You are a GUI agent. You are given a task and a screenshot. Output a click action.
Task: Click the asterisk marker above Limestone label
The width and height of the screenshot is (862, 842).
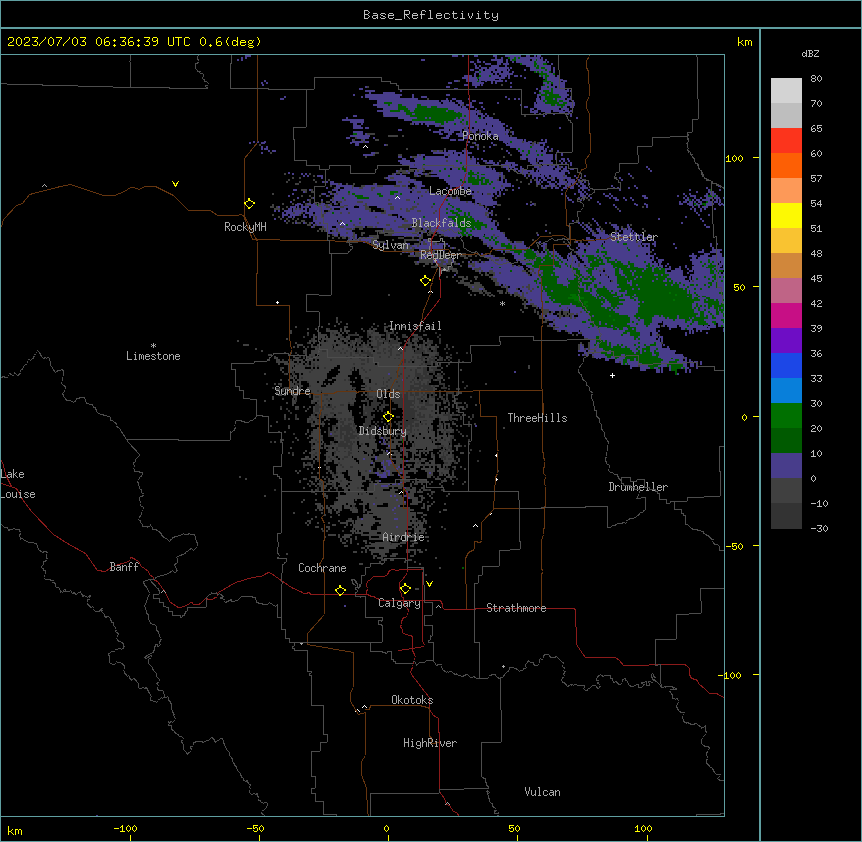tap(153, 346)
